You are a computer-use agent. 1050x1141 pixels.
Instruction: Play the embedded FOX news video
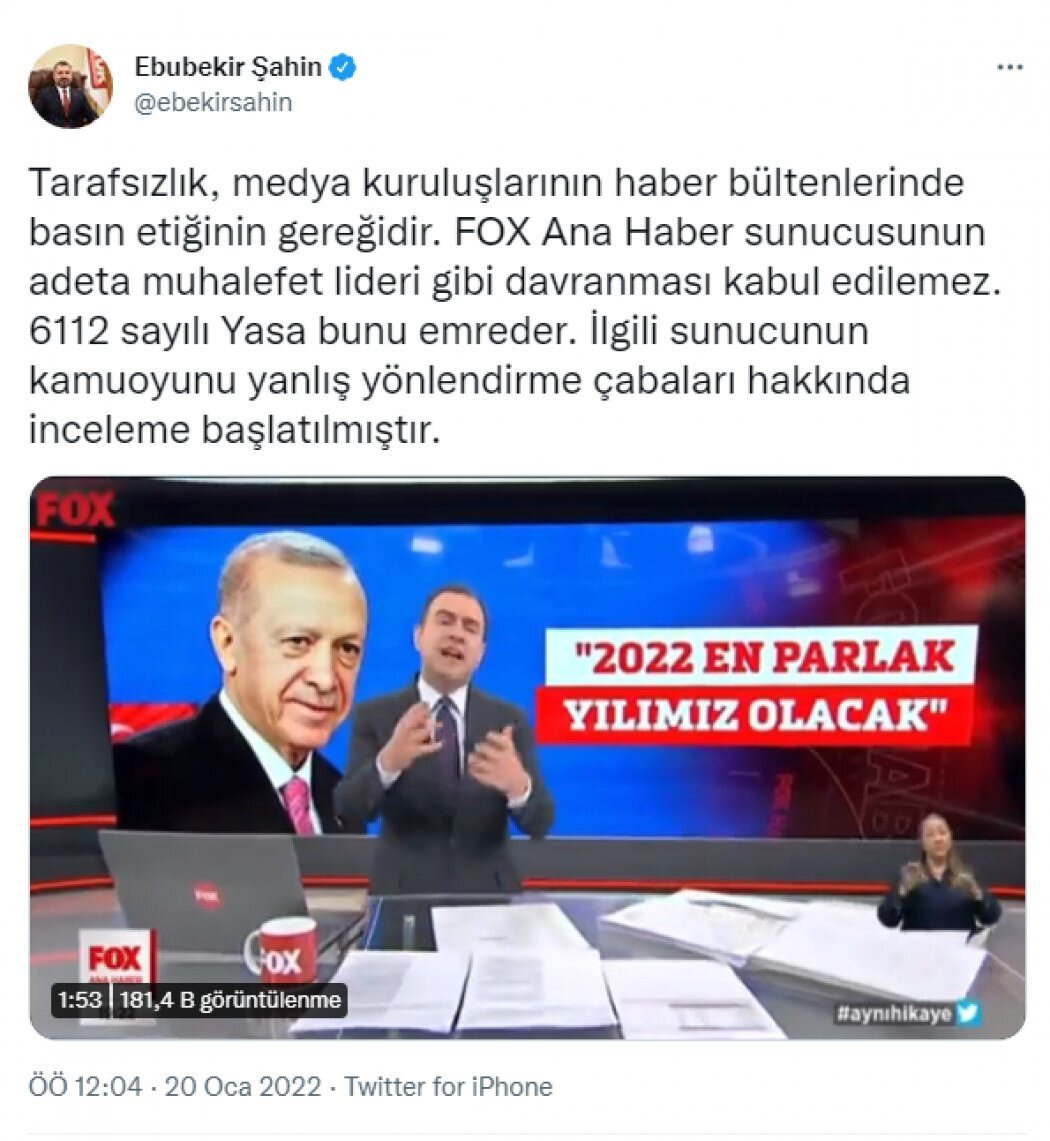coord(527,758)
